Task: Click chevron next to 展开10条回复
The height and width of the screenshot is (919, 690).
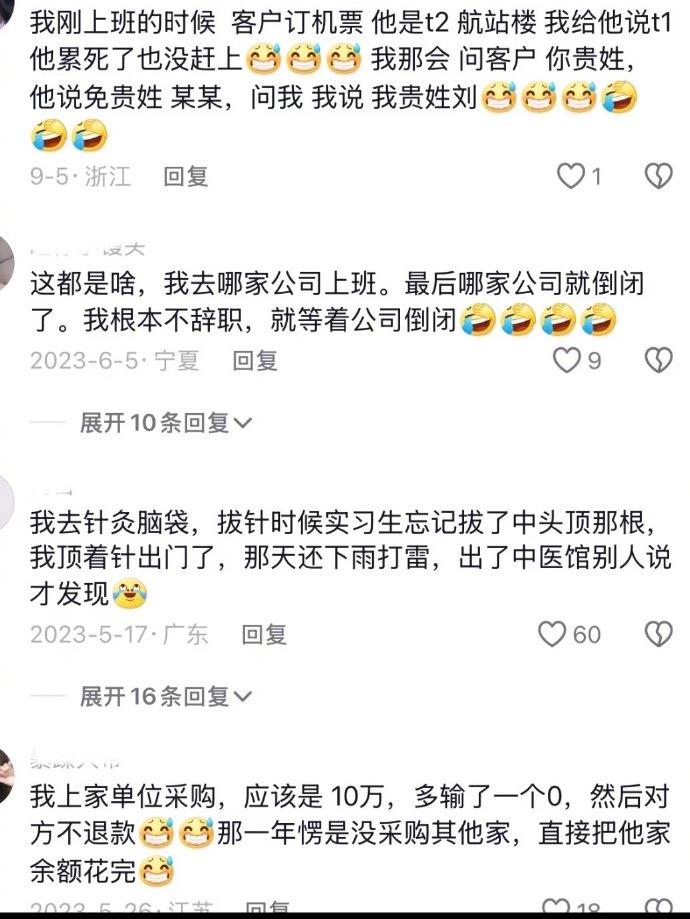Action: 243,423
